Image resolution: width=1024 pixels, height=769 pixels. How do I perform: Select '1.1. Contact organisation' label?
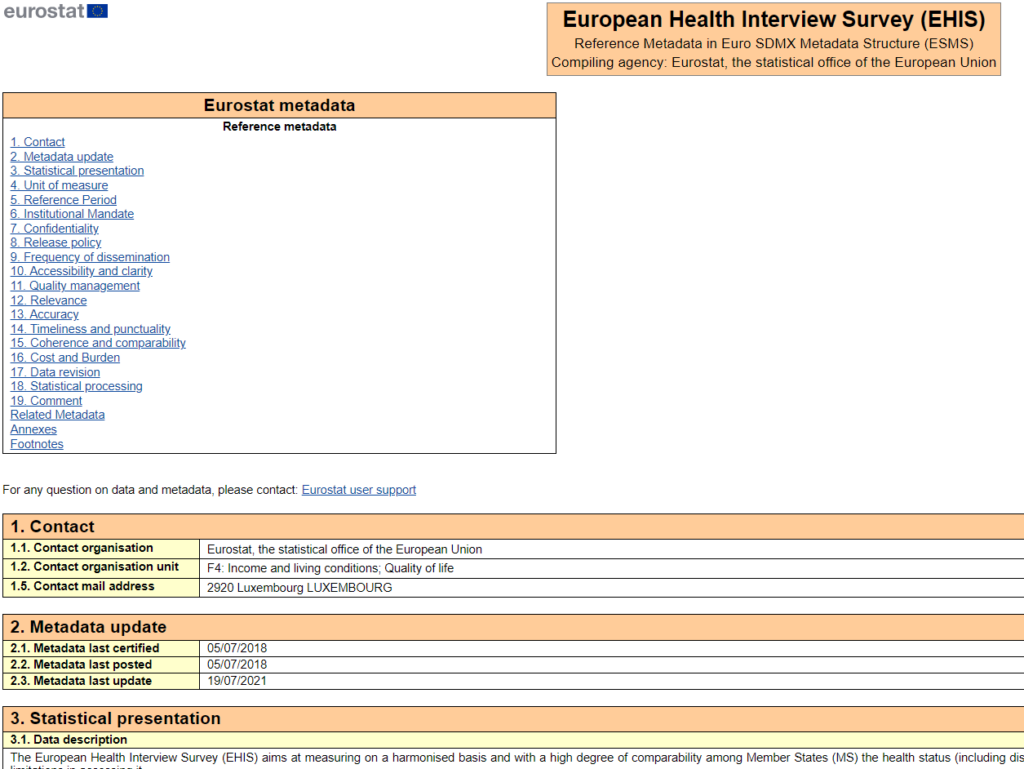(x=82, y=548)
